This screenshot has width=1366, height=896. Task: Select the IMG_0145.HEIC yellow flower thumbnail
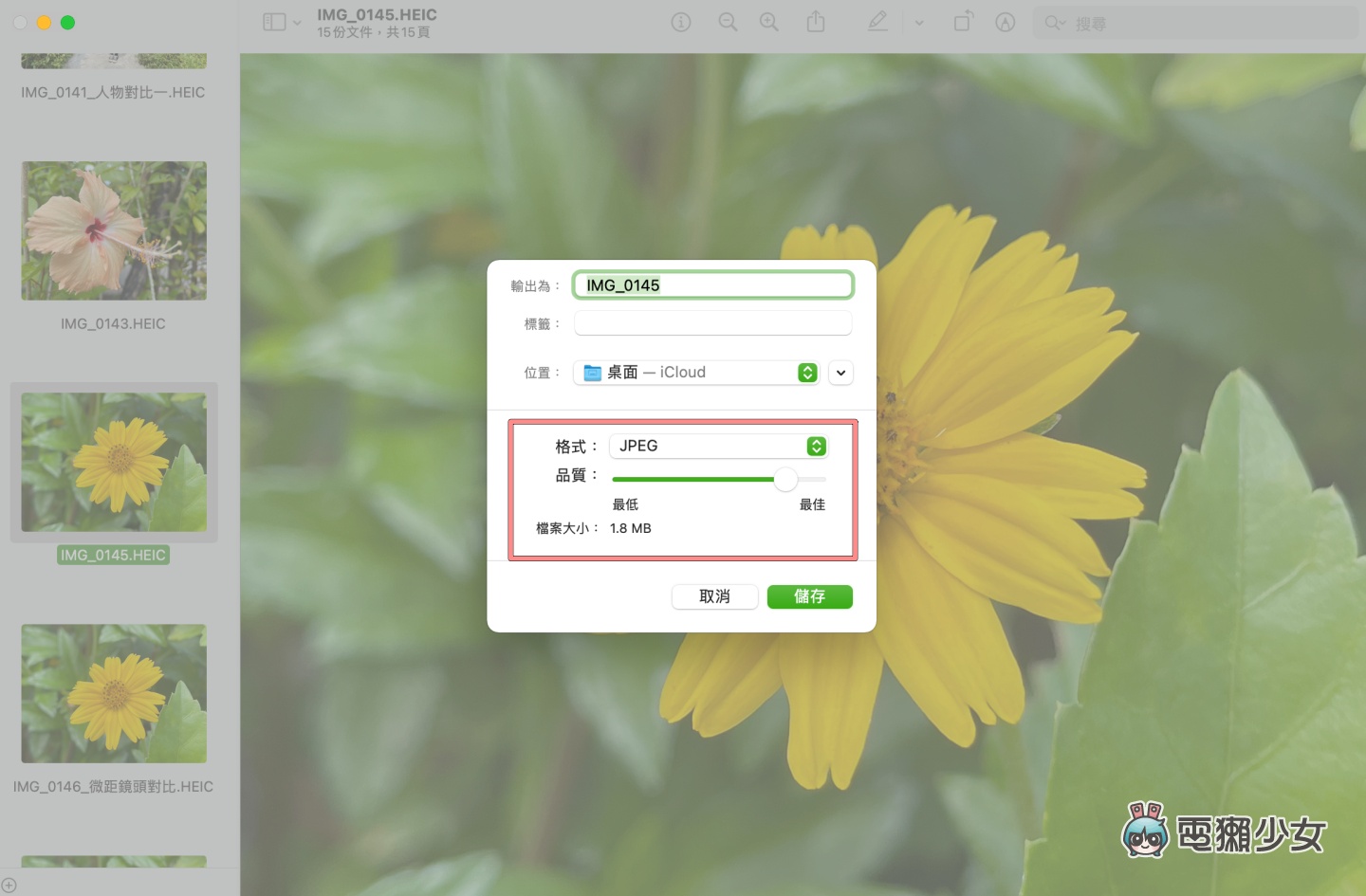114,463
